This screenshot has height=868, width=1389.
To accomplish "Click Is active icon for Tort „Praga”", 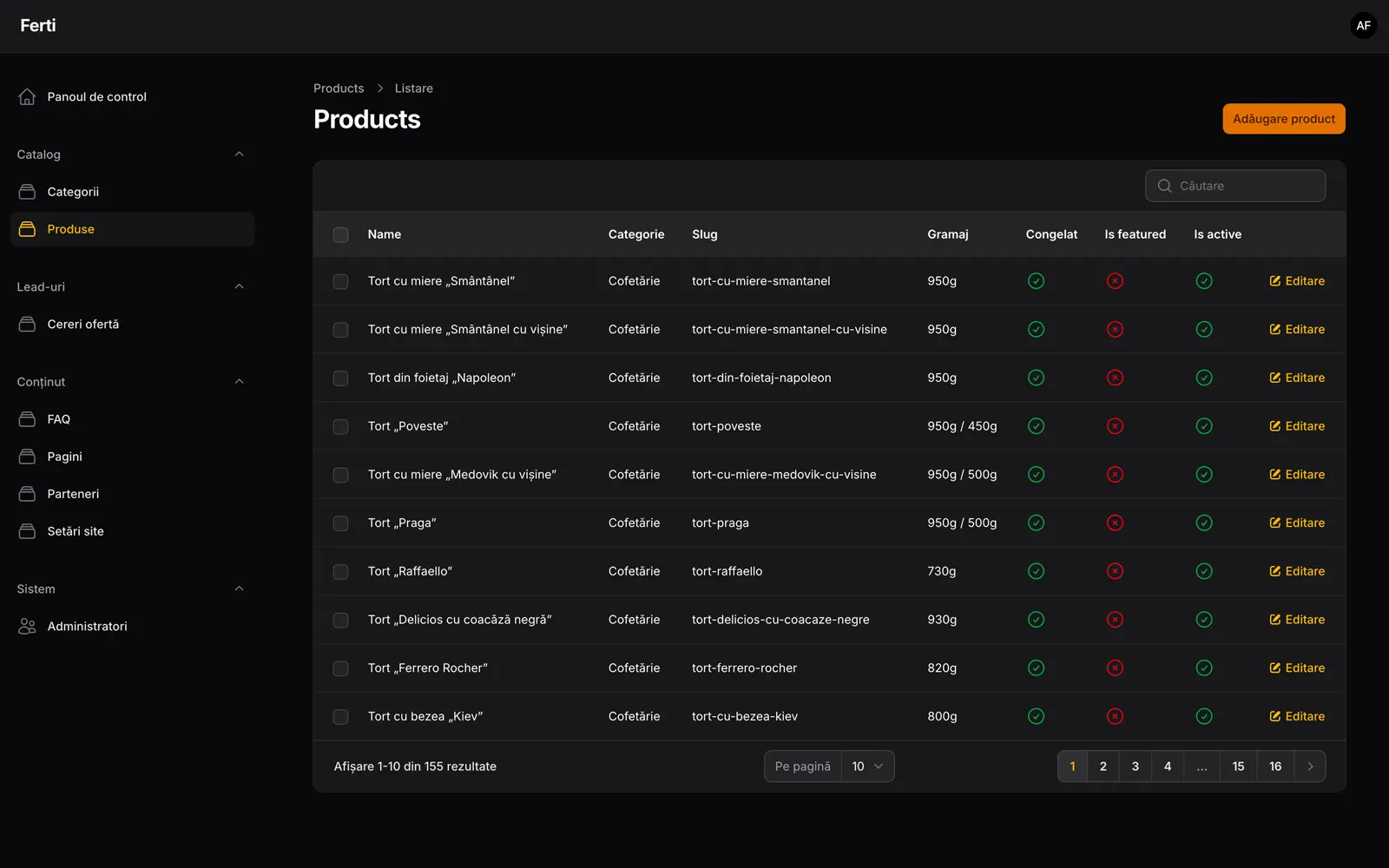I will pos(1204,523).
